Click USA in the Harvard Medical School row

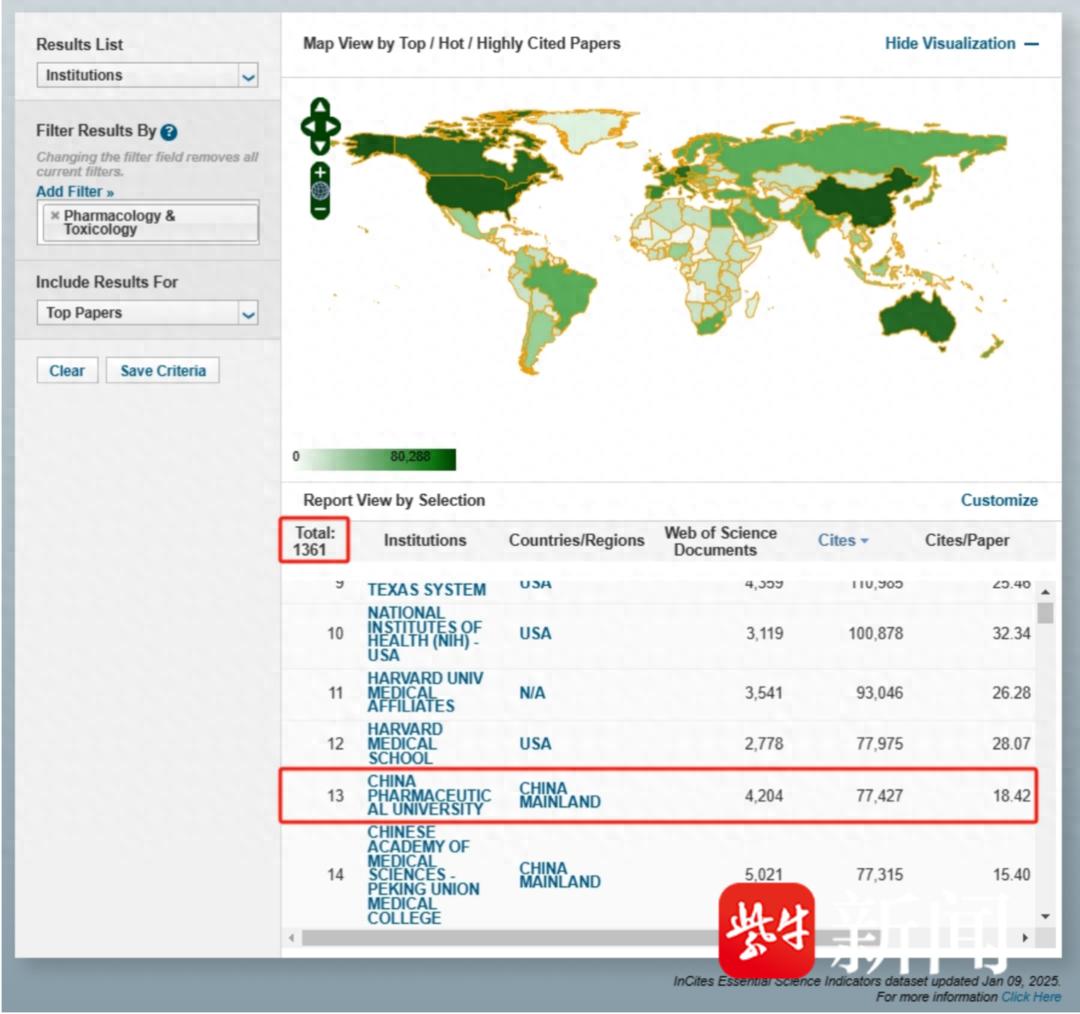(535, 744)
